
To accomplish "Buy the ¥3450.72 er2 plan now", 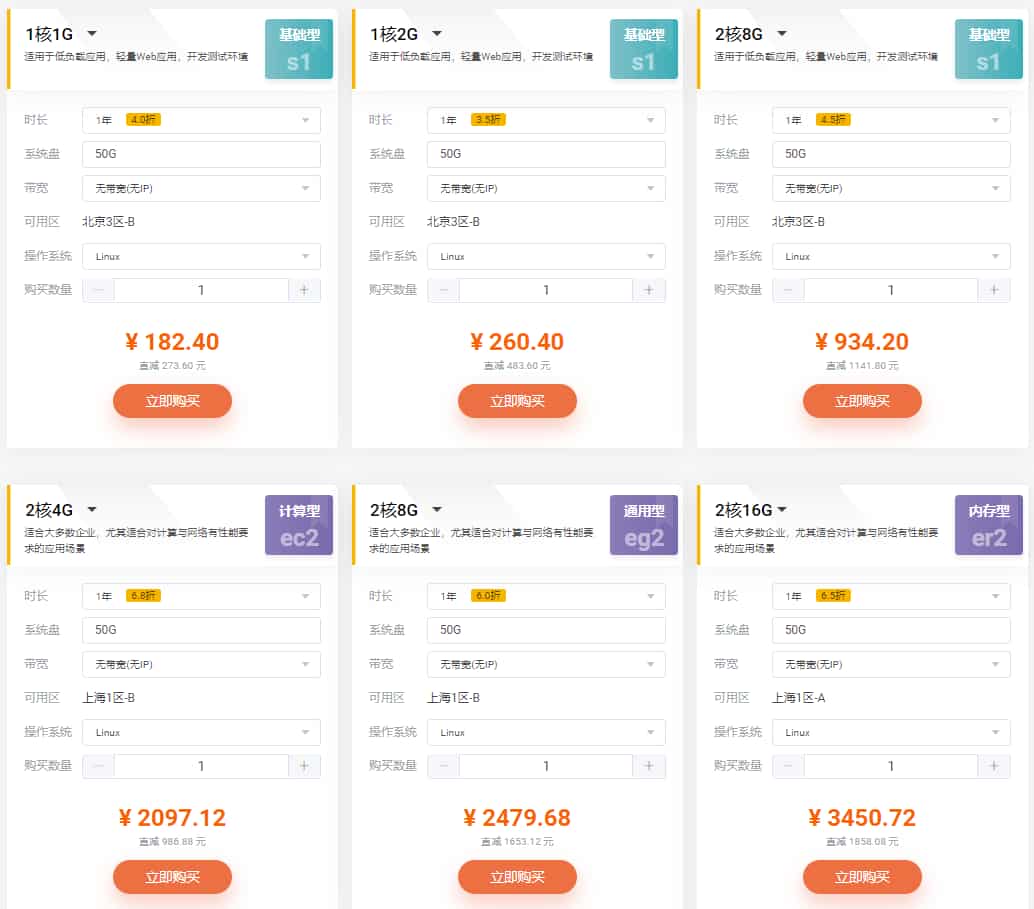I will click(862, 877).
